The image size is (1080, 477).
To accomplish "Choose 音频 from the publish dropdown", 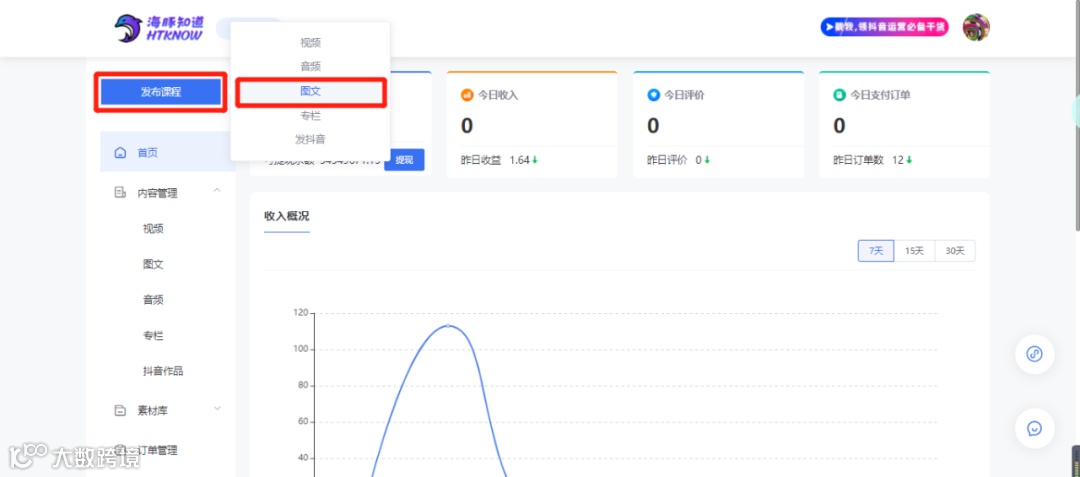I will 311,67.
